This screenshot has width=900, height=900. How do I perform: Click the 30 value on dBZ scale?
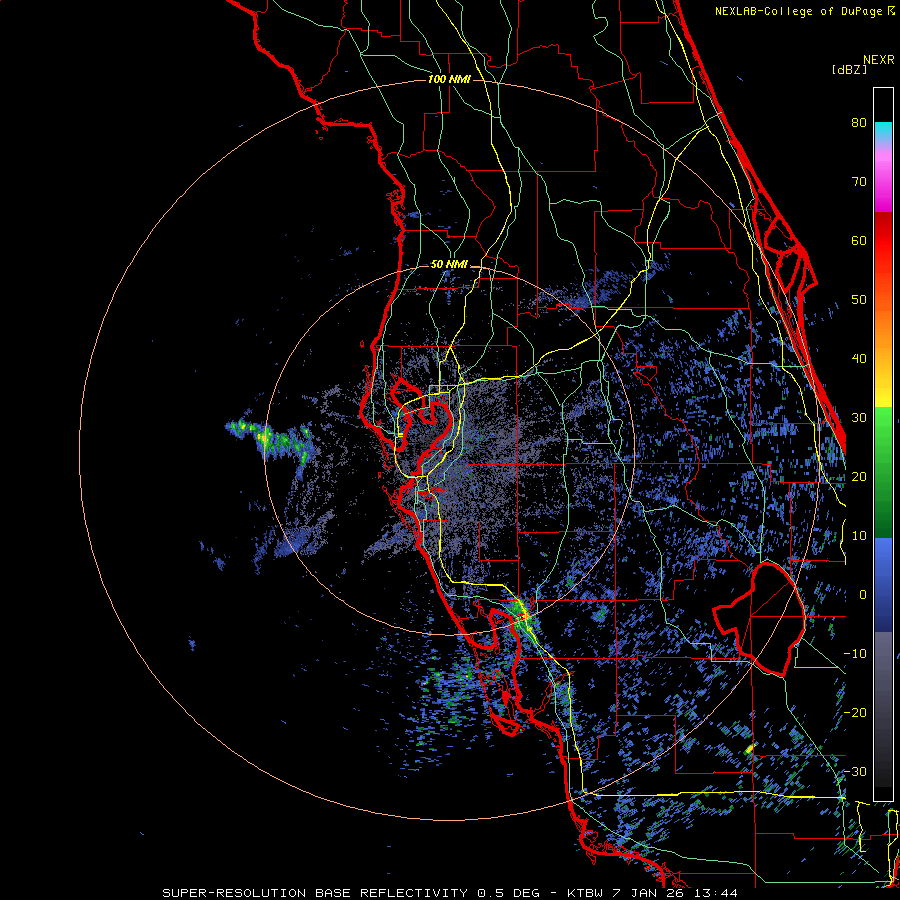859,418
